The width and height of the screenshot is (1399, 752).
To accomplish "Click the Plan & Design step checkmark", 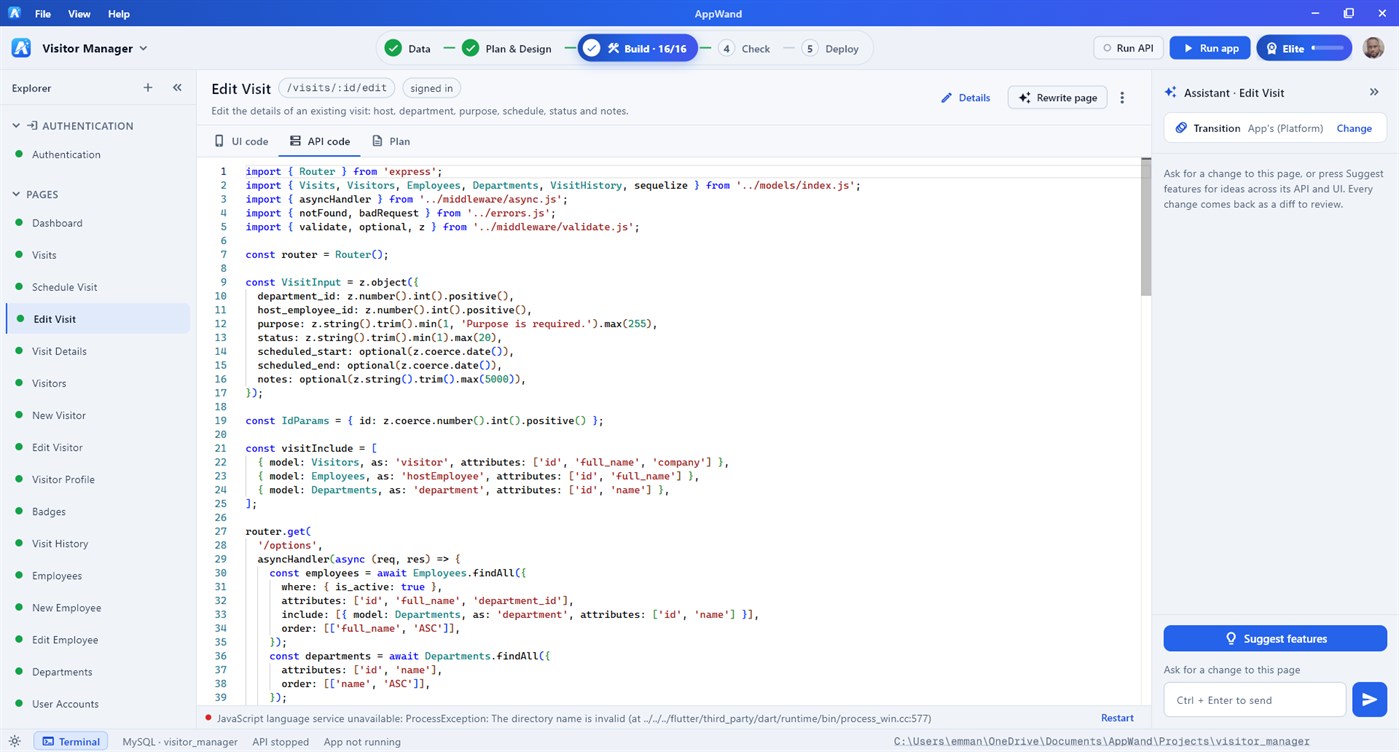I will click(x=470, y=48).
